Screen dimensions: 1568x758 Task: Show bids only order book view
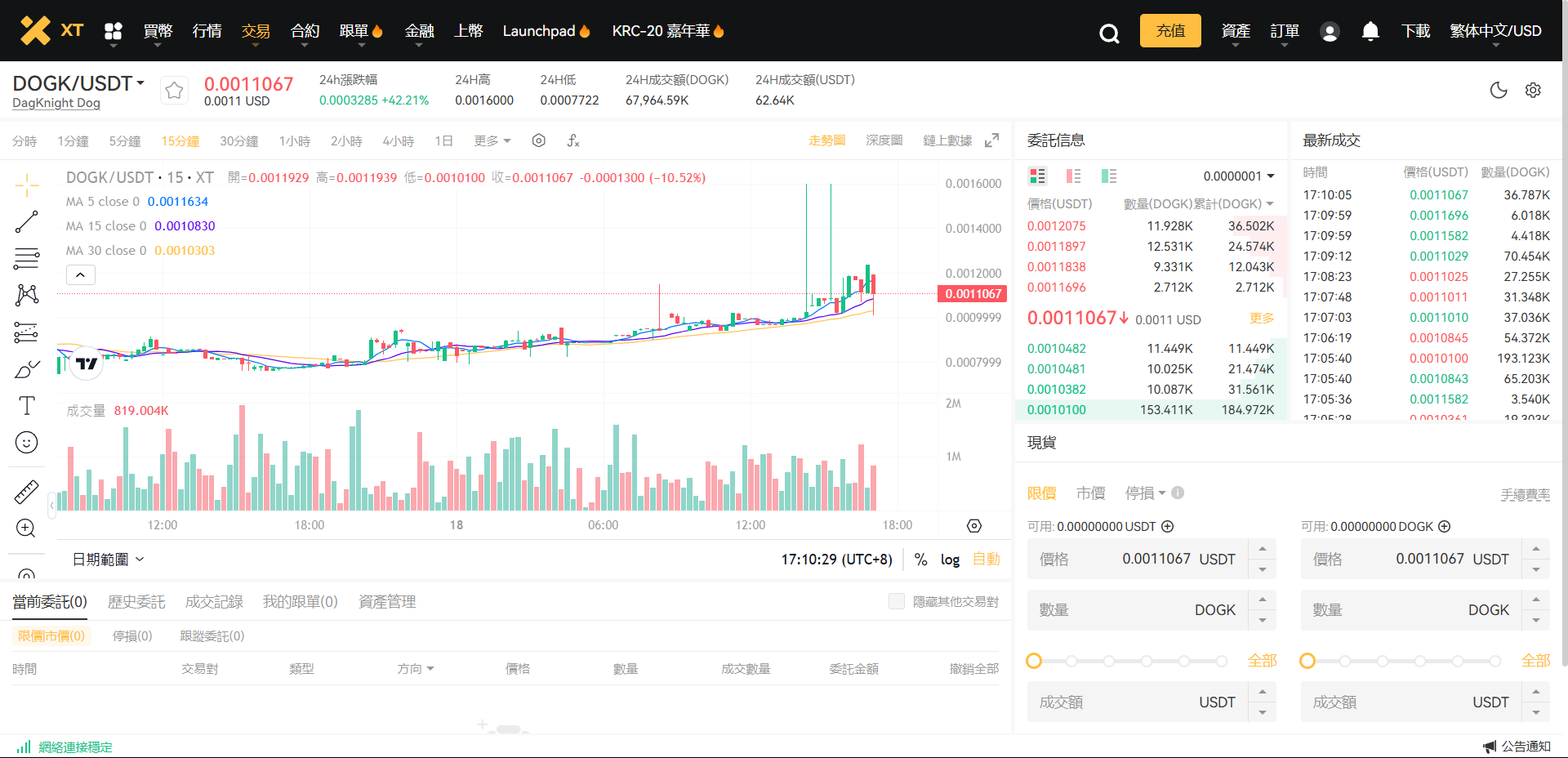(1109, 176)
